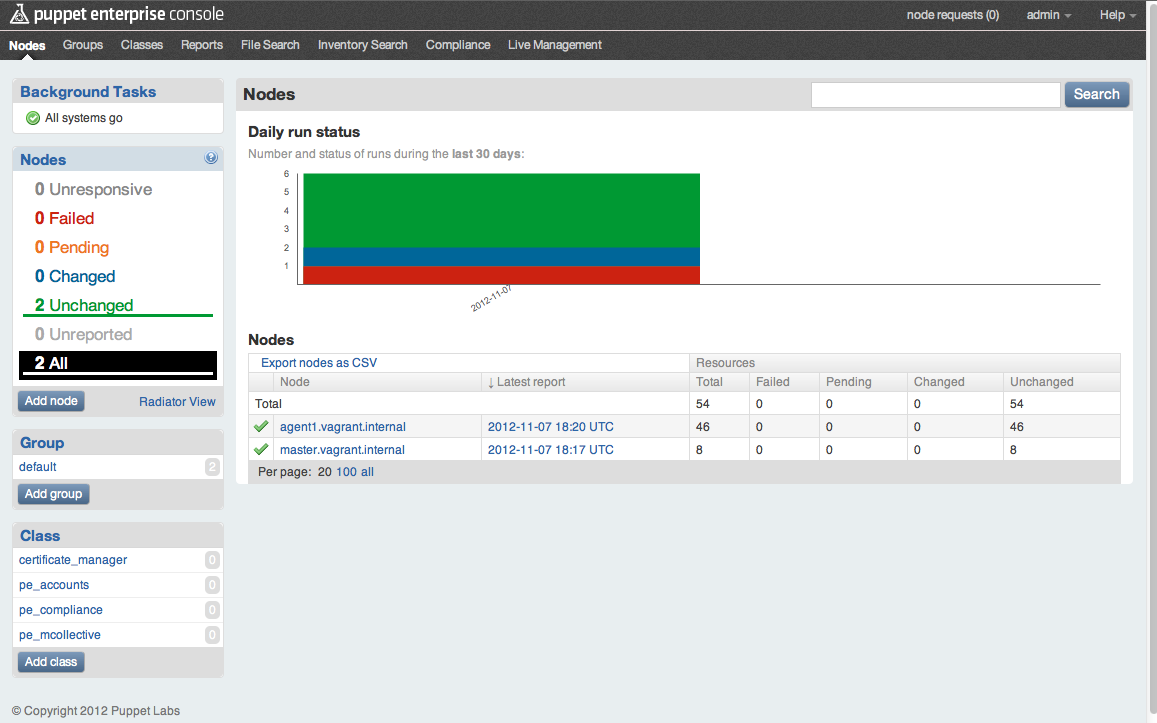Show all nodes per page
1157x723 pixels.
click(x=367, y=472)
